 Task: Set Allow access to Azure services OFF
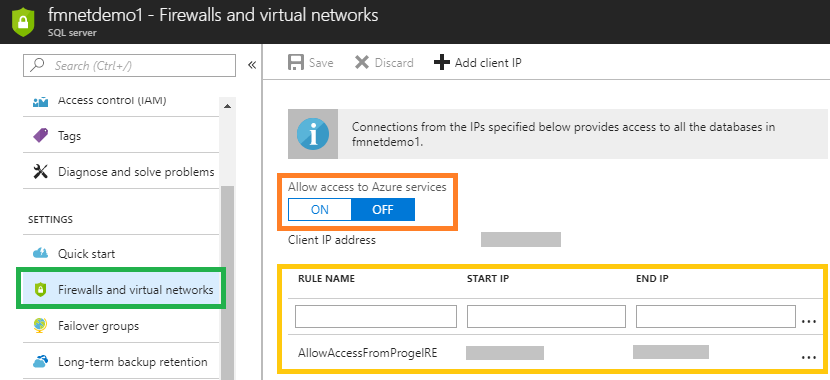[x=383, y=210]
